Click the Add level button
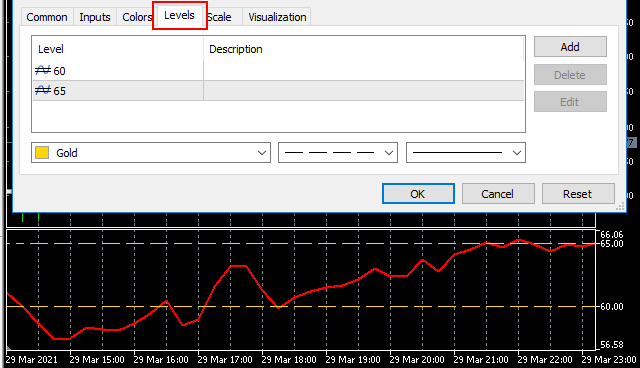Image resolution: width=640 pixels, height=368 pixels. (570, 47)
